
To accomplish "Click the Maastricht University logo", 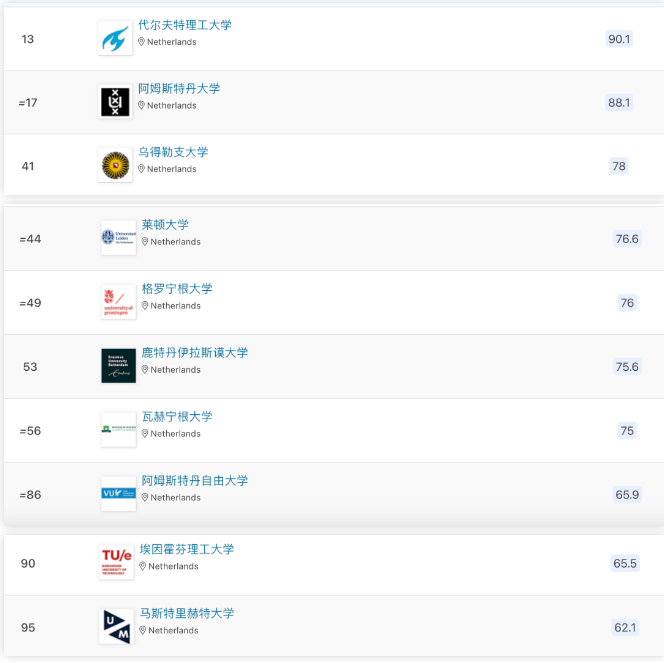I will (x=116, y=626).
